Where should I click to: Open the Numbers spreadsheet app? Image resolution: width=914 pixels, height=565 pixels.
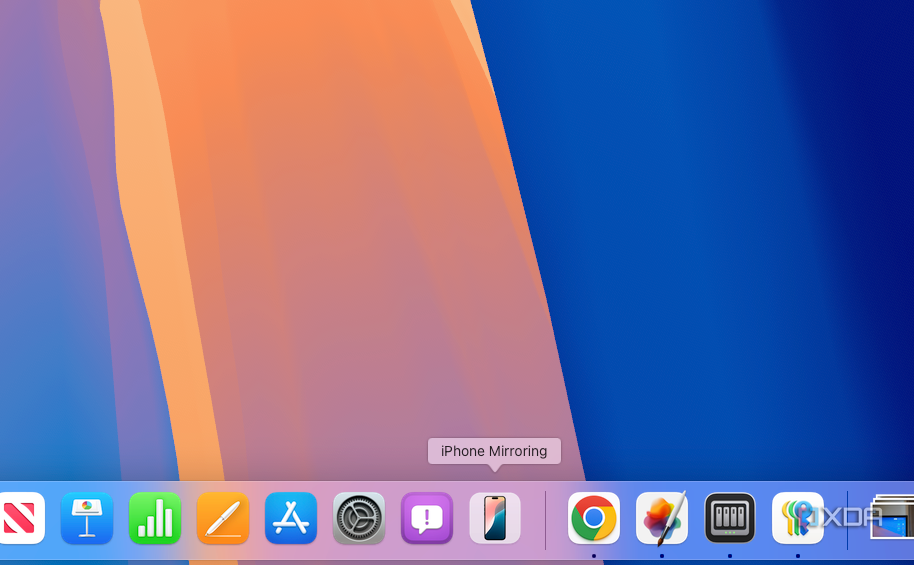pos(155,518)
